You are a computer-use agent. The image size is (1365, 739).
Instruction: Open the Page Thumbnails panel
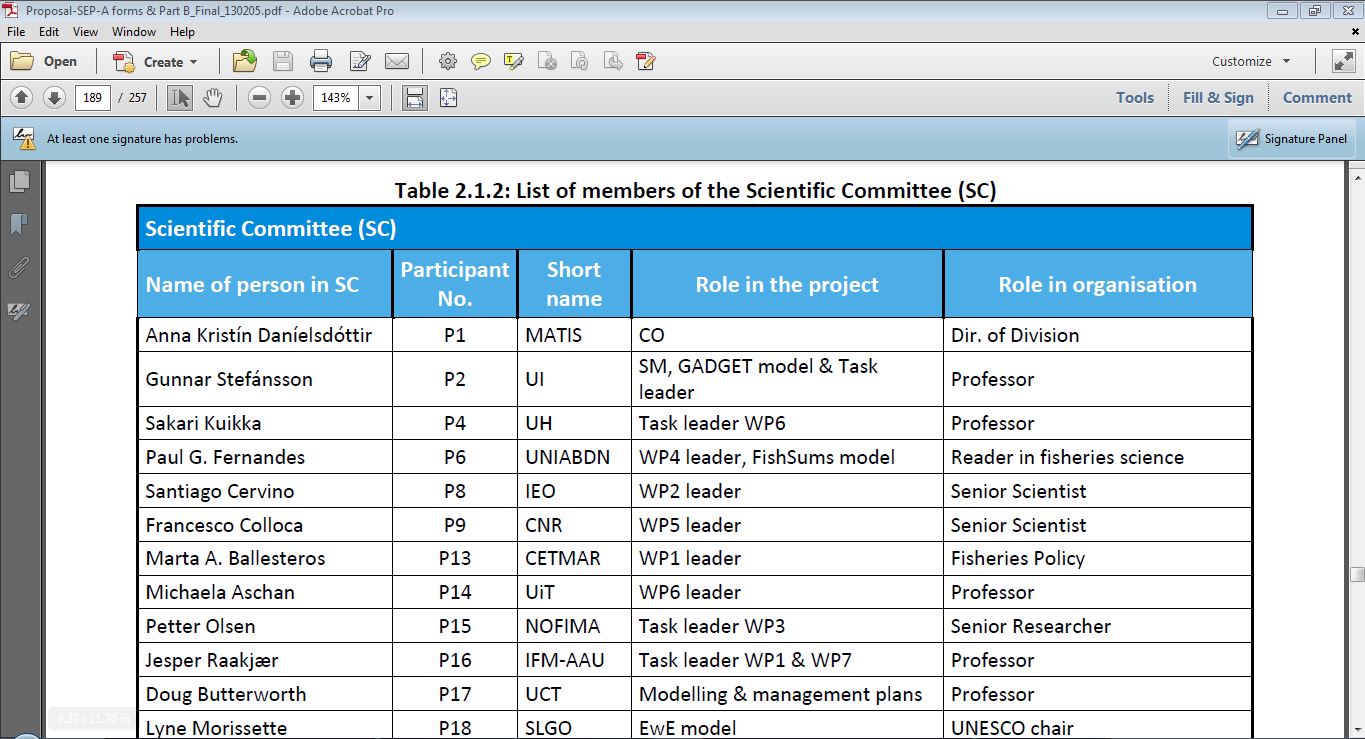[x=19, y=182]
